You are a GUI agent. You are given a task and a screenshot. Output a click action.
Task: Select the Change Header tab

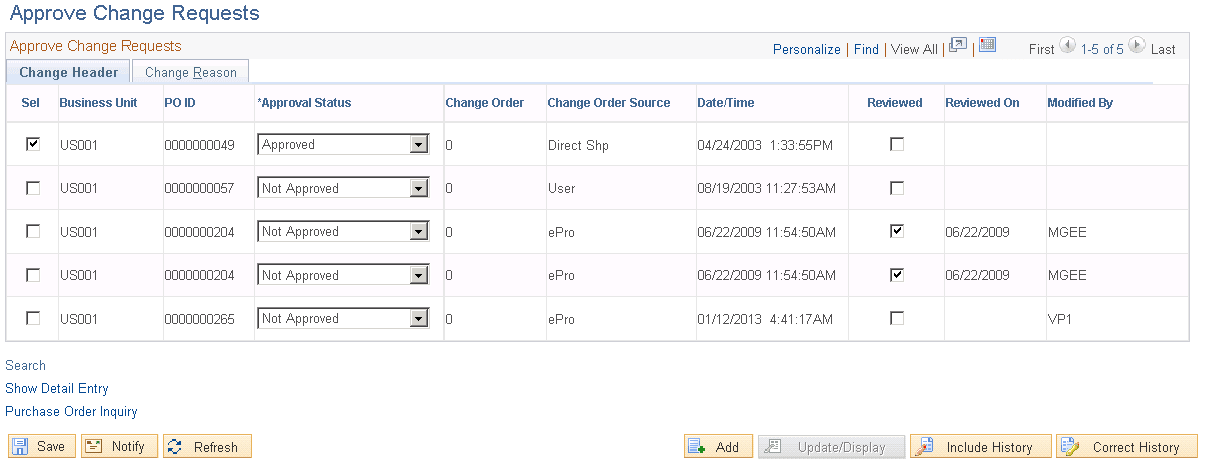pos(68,72)
